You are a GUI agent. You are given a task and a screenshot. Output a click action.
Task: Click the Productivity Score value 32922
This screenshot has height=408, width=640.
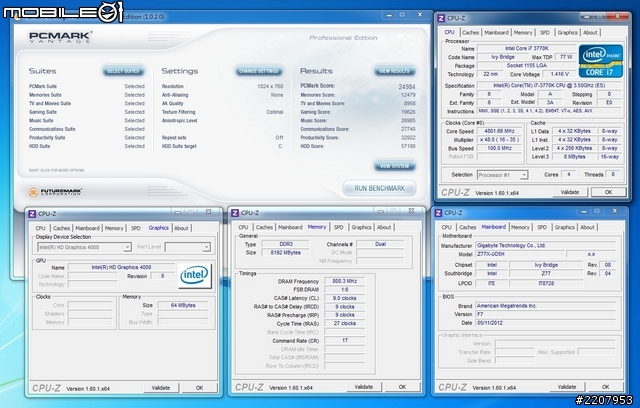408,137
